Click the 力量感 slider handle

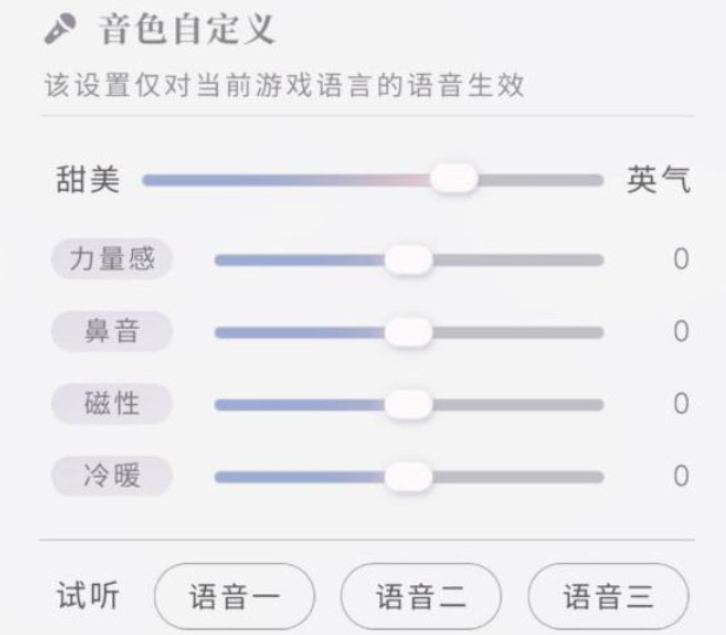coord(408,260)
